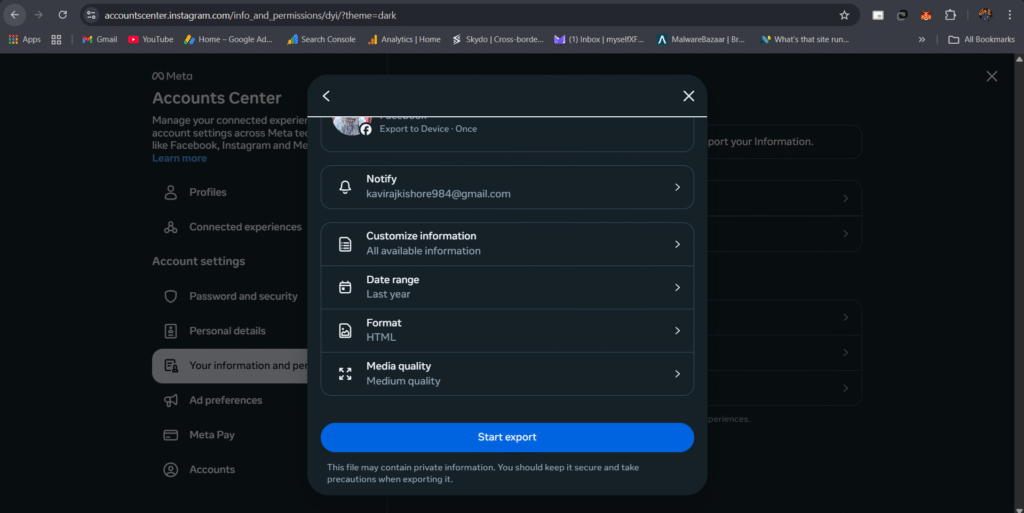Show more bookmarks with double chevron
Viewport: 1024px width, 513px height.
point(921,39)
